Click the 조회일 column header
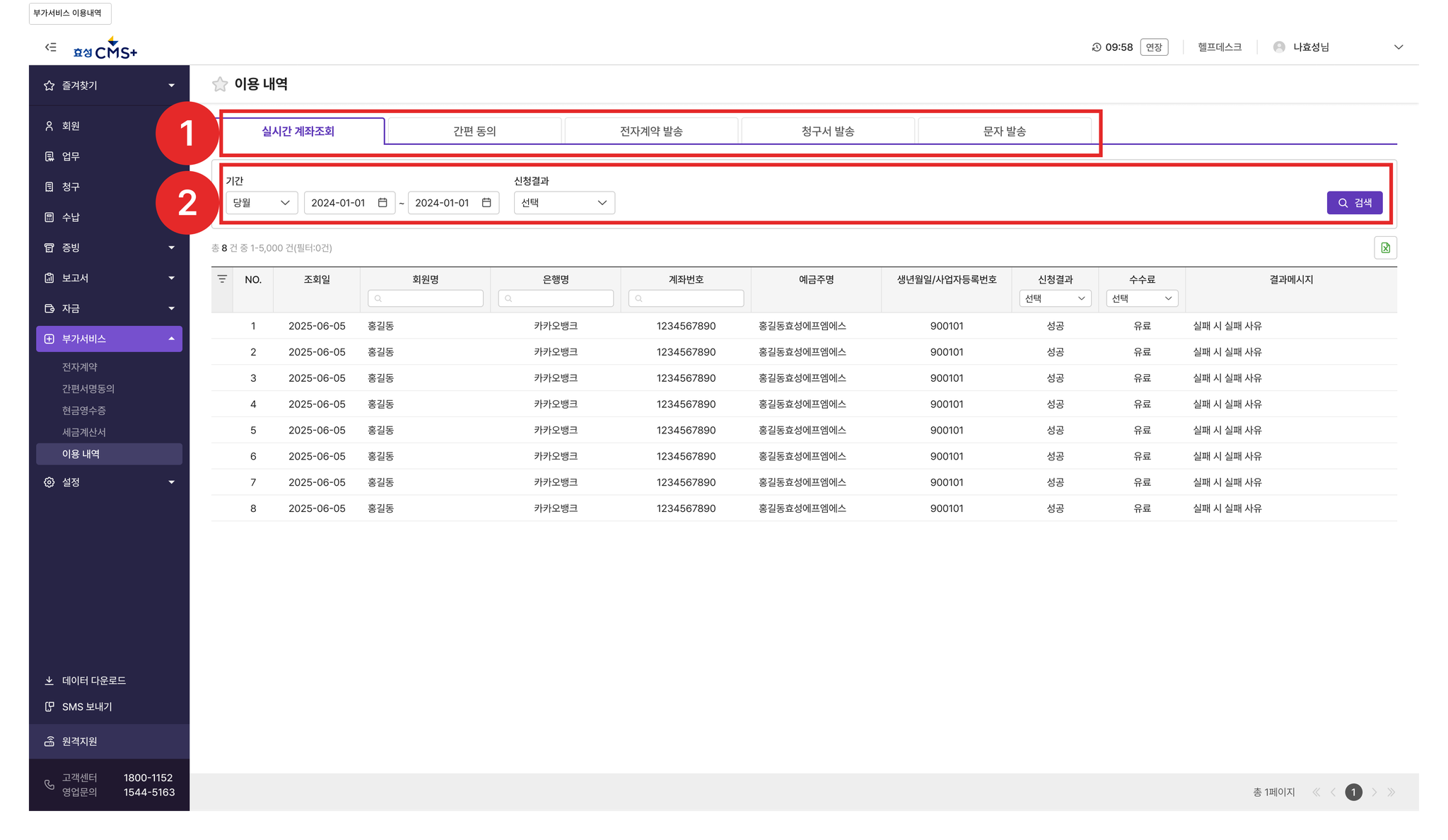The width and height of the screenshot is (1448, 840). point(317,280)
